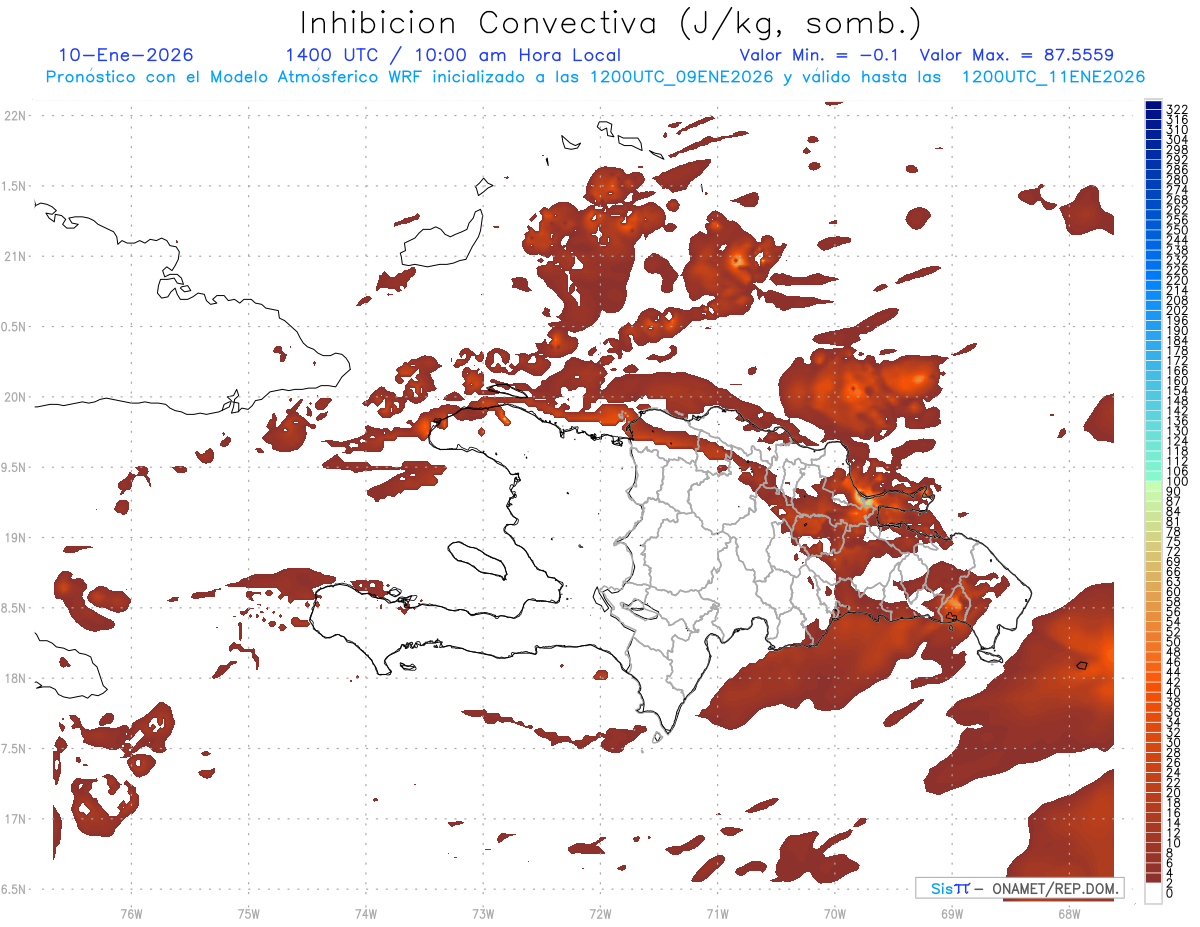The image size is (1200, 927).
Task: Click the '21N' latitude label
Action: pyautogui.click(x=15, y=256)
